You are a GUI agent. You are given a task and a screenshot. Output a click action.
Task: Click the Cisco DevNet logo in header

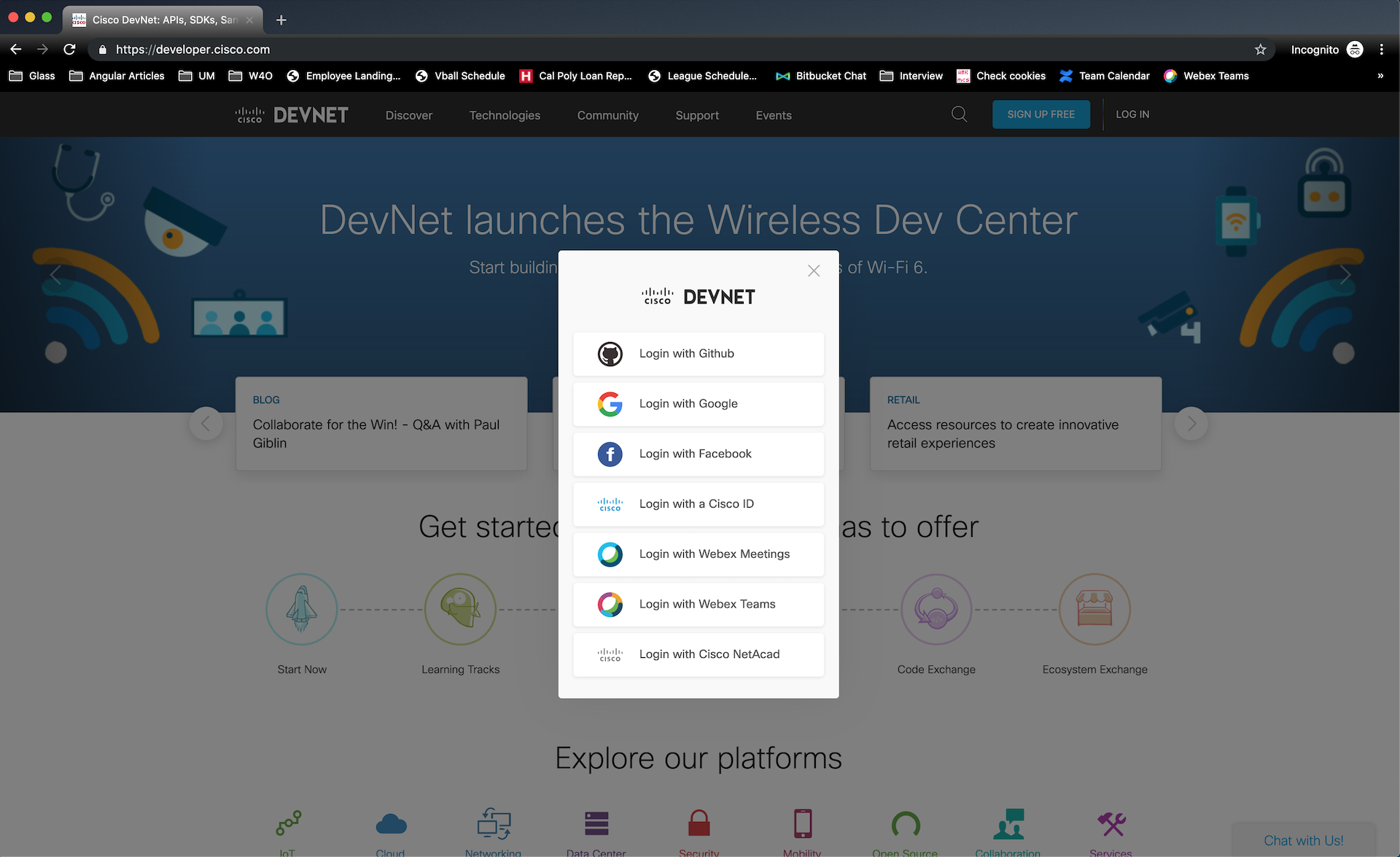click(x=292, y=115)
